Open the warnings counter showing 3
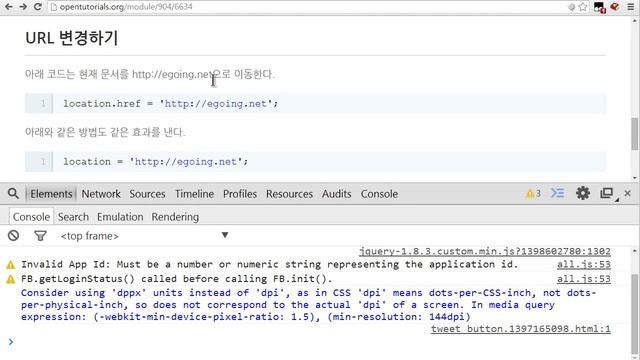This screenshot has height=360, width=640. [x=533, y=193]
